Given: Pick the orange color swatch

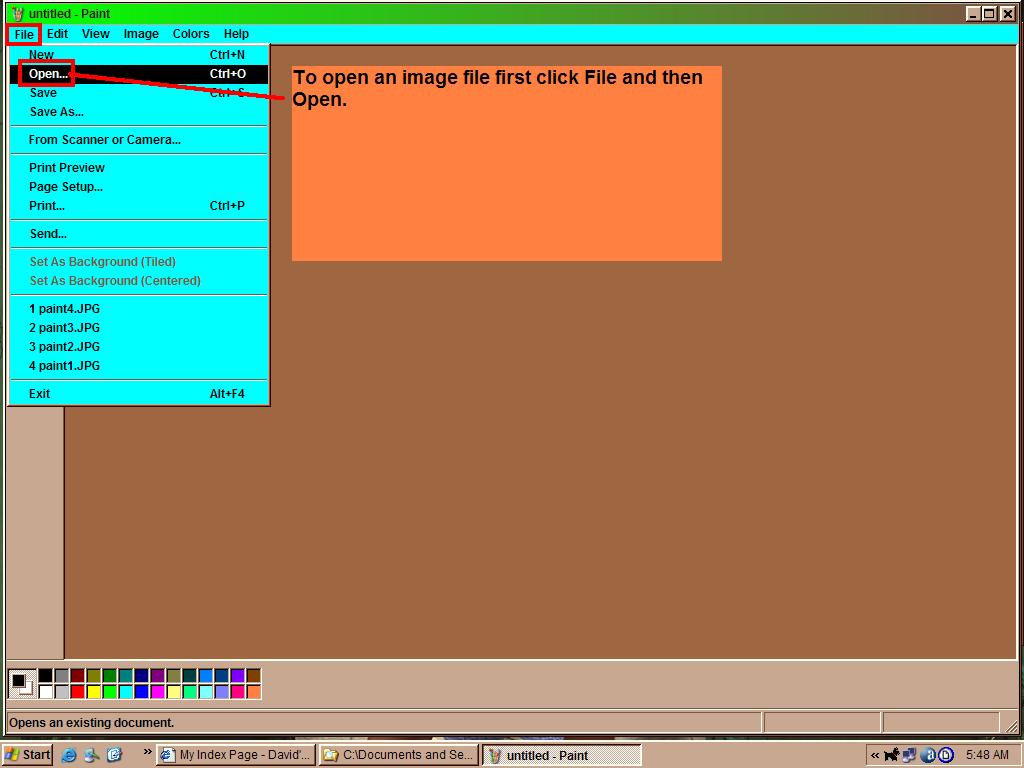Looking at the screenshot, I should pyautogui.click(x=253, y=692).
